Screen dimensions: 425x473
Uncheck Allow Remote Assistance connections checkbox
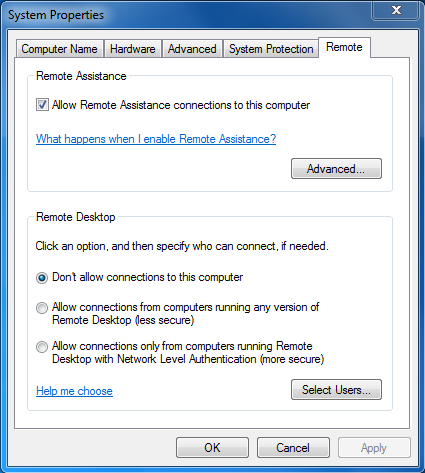coord(42,105)
